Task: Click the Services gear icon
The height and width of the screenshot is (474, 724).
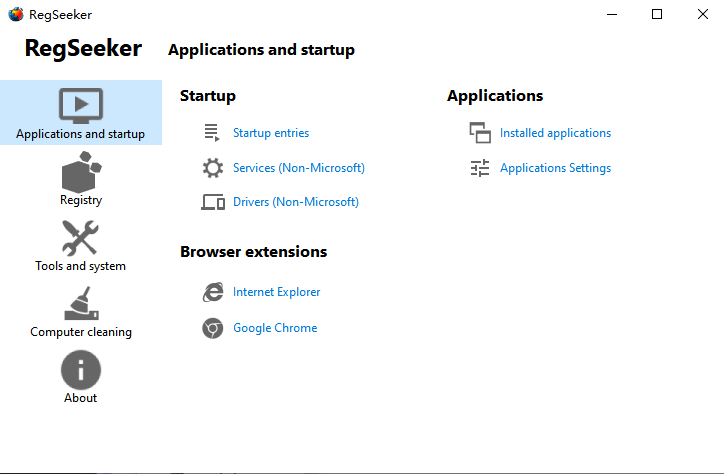Action: 212,168
